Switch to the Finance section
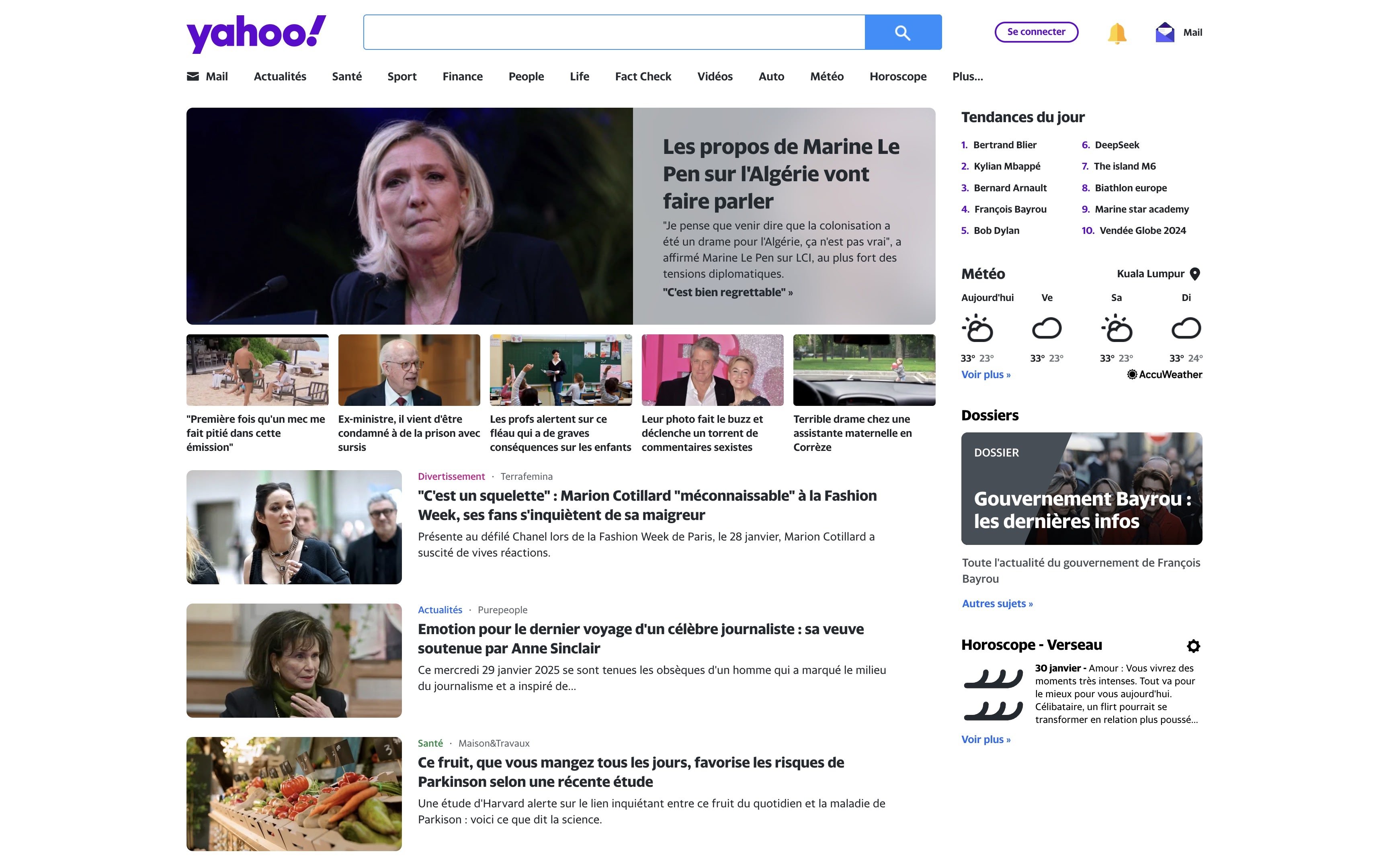 tap(462, 76)
